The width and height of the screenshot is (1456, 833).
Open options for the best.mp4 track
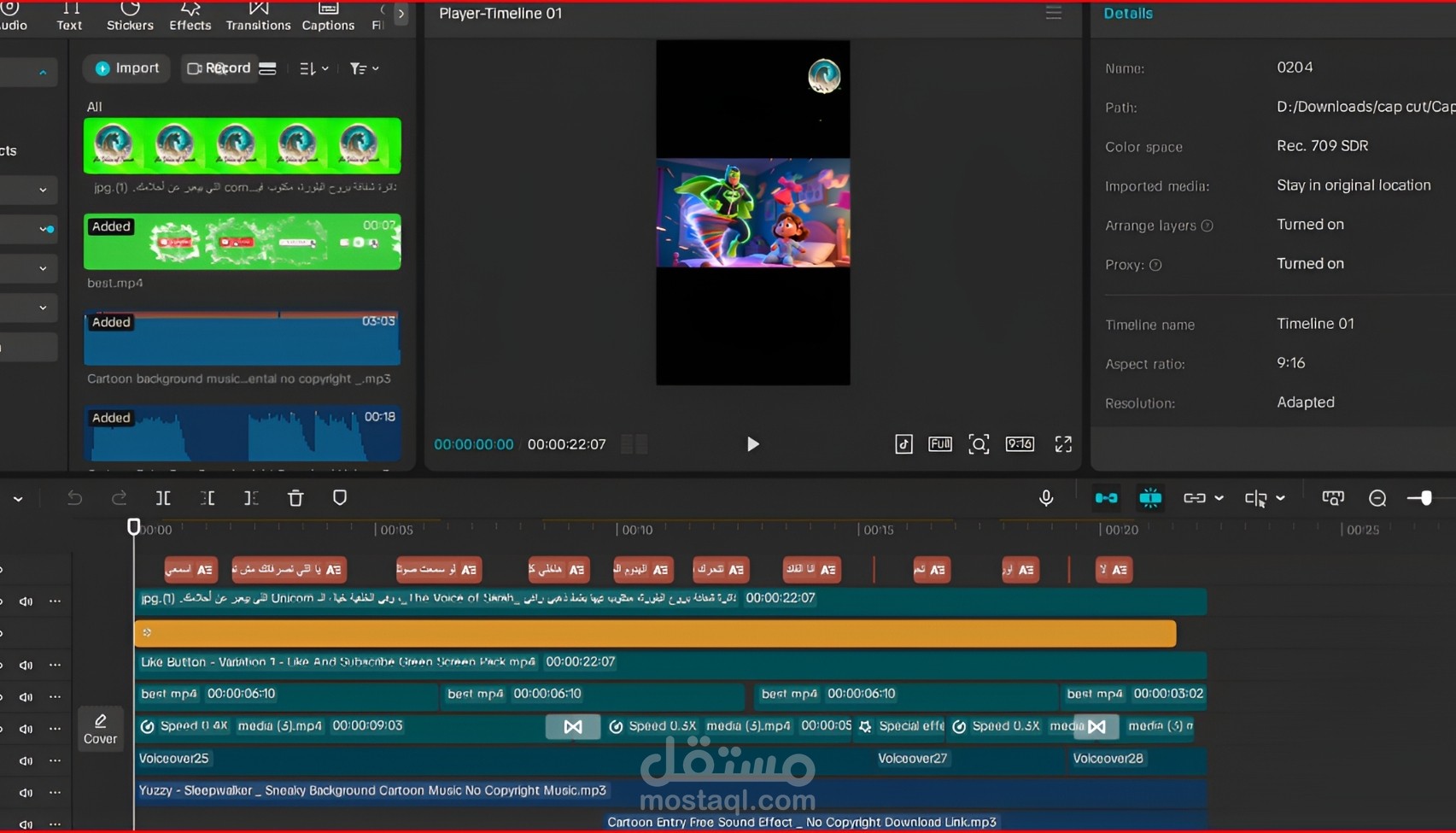click(x=56, y=697)
